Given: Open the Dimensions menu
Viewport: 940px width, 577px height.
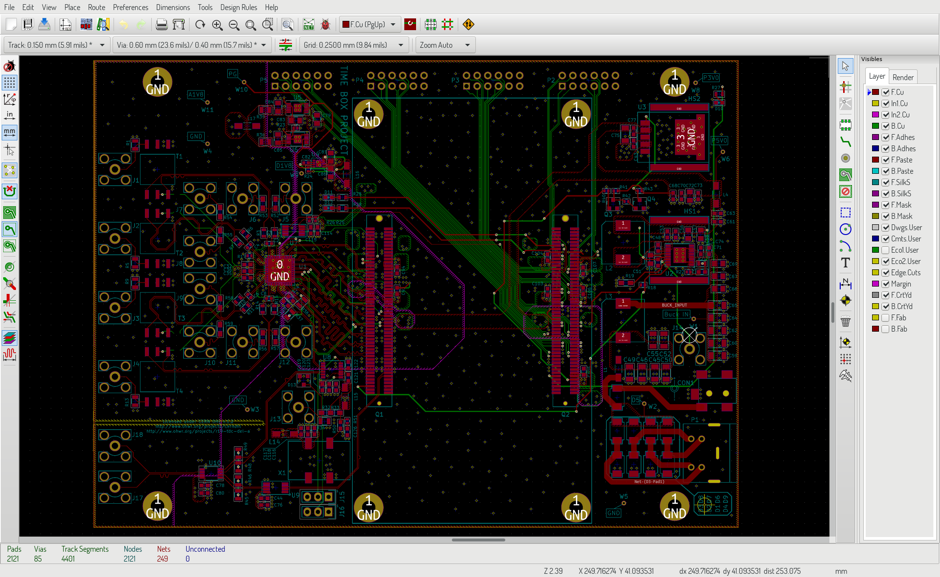Looking at the screenshot, I should click(173, 7).
